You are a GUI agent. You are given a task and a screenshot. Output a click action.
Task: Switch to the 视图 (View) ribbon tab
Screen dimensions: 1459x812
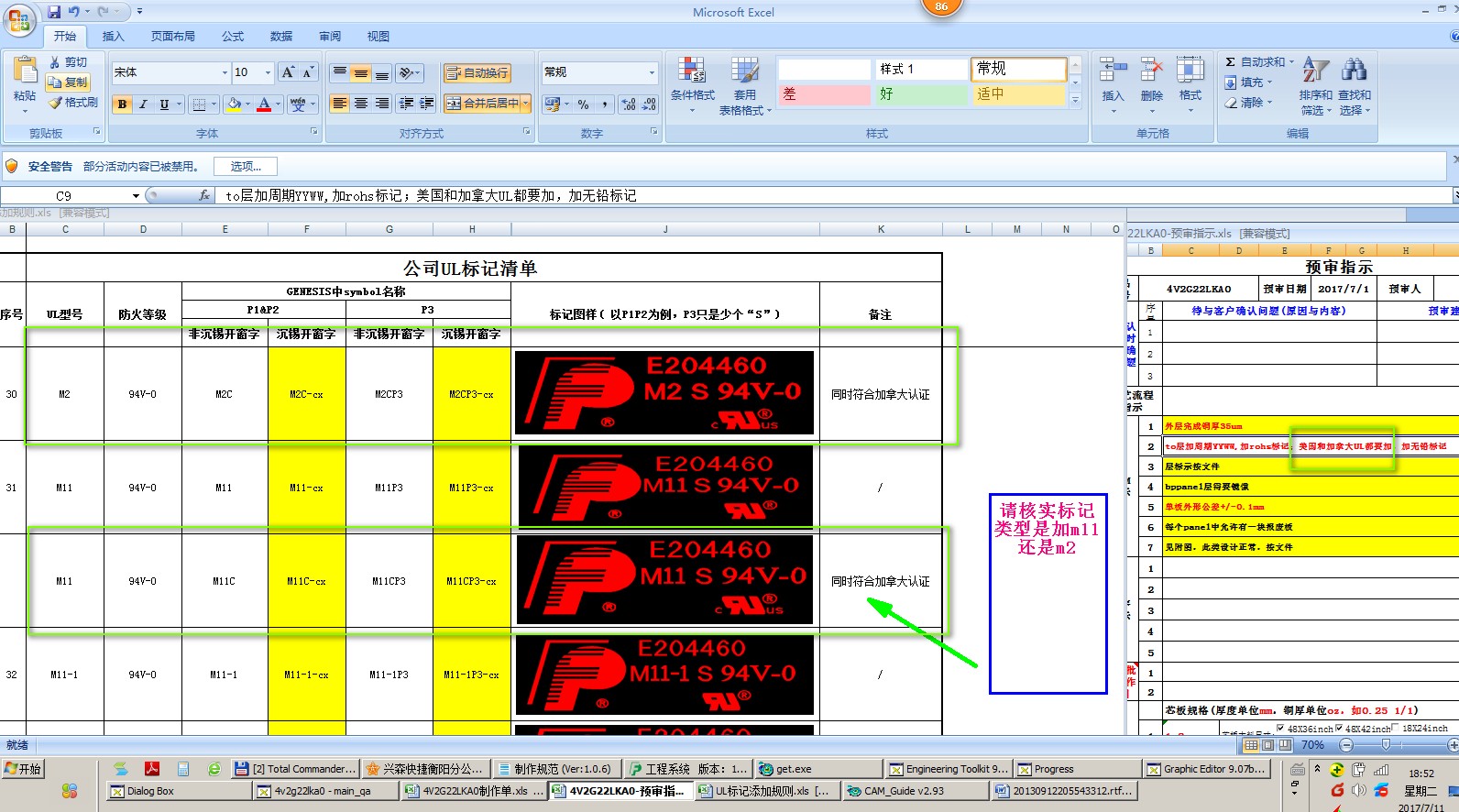(x=378, y=37)
